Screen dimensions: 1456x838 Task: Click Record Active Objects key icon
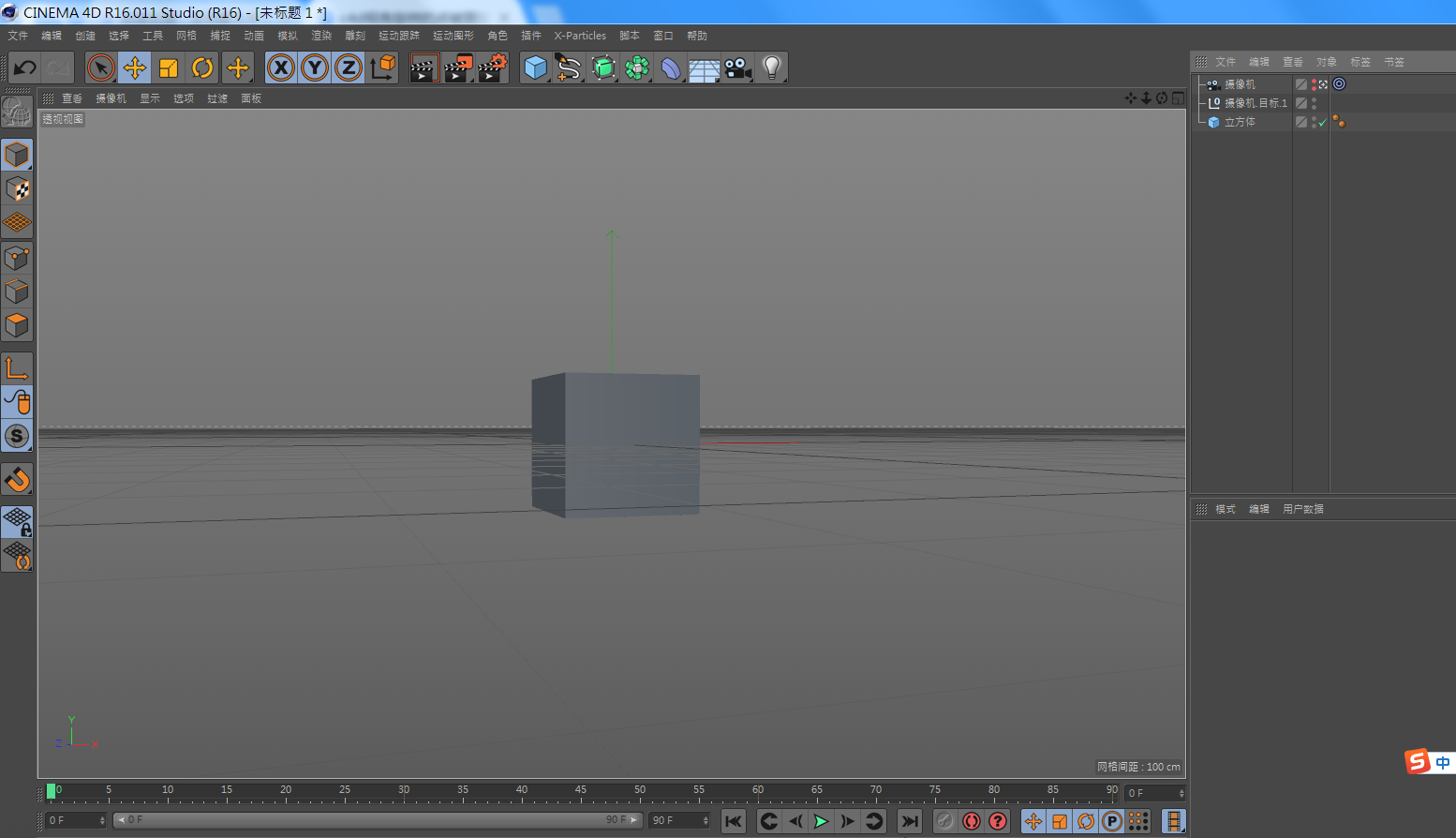(945, 821)
